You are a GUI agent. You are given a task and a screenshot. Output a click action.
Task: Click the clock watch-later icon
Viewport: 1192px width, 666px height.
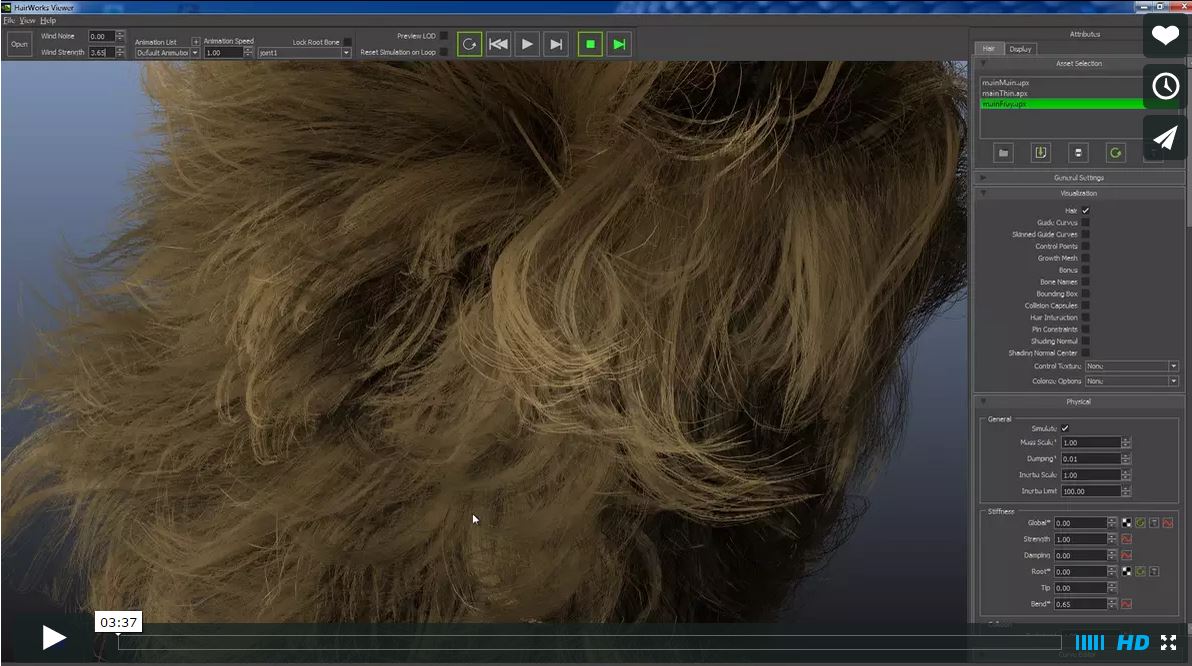(x=1165, y=86)
